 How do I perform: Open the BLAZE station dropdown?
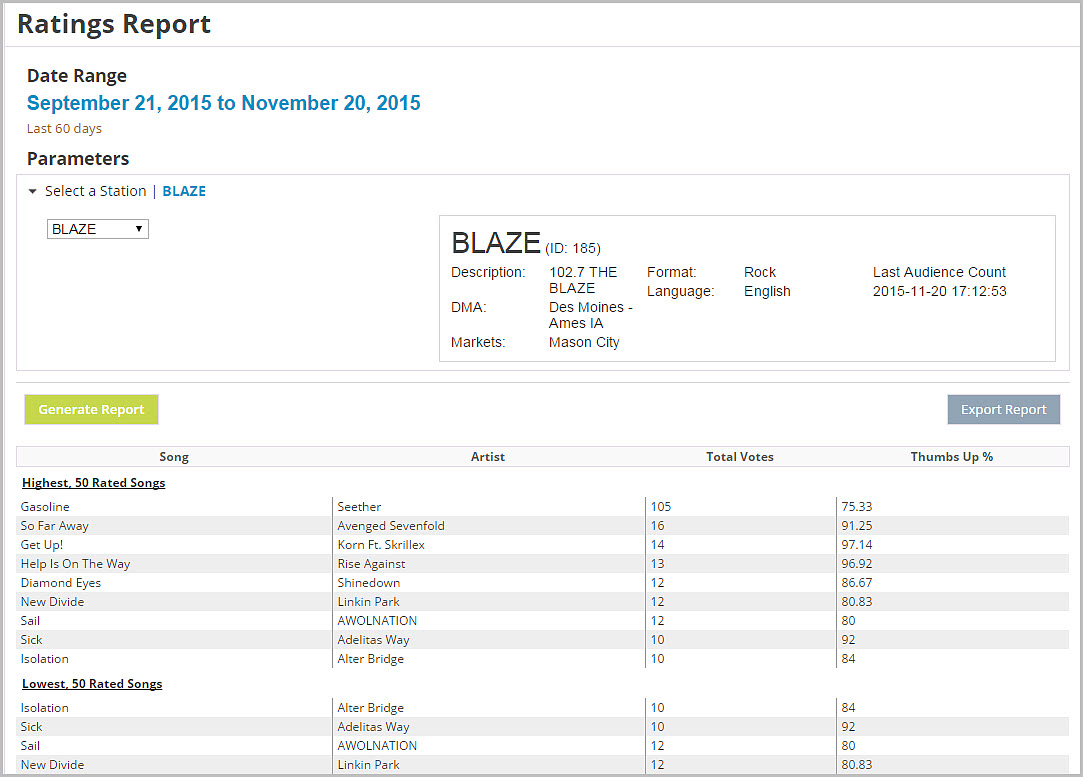pyautogui.click(x=98, y=229)
